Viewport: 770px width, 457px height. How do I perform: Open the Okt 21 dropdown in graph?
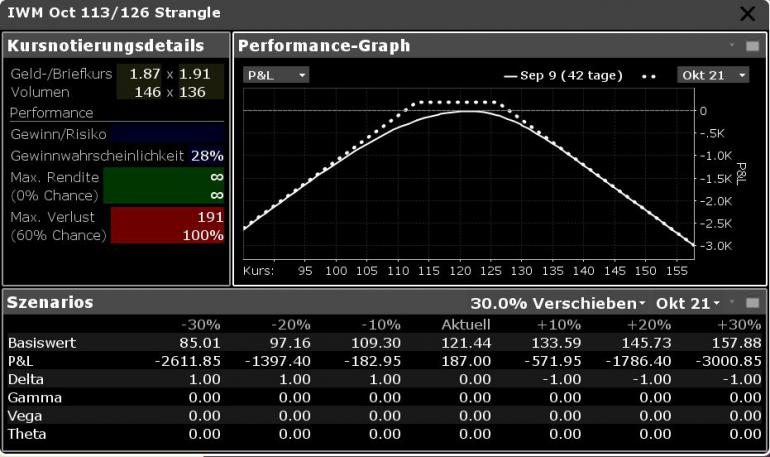pyautogui.click(x=713, y=75)
